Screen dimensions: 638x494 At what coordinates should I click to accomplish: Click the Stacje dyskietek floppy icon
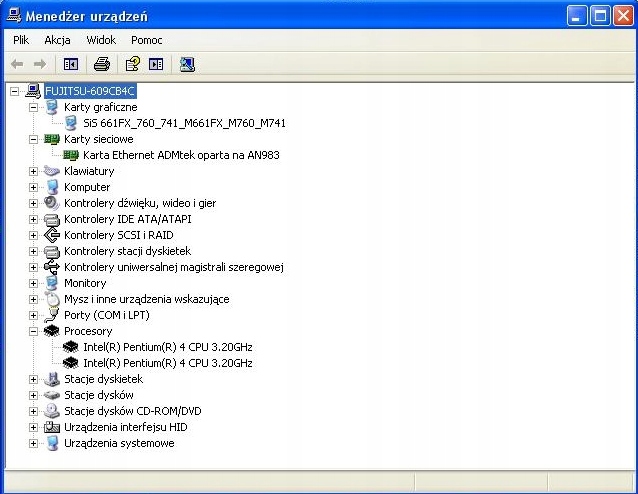pyautogui.click(x=52, y=379)
